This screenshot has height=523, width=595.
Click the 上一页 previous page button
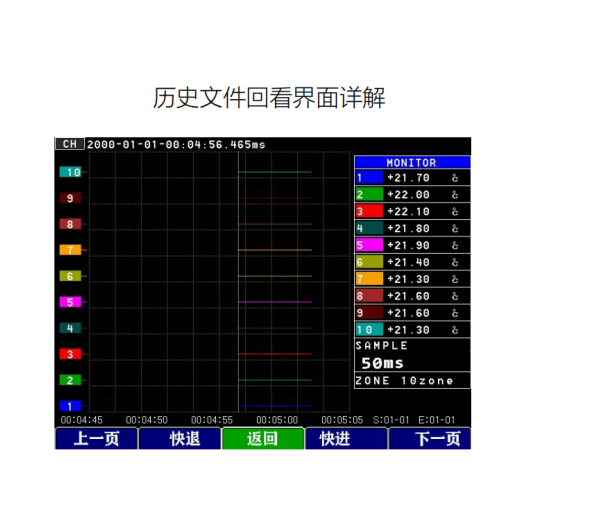coord(96,439)
